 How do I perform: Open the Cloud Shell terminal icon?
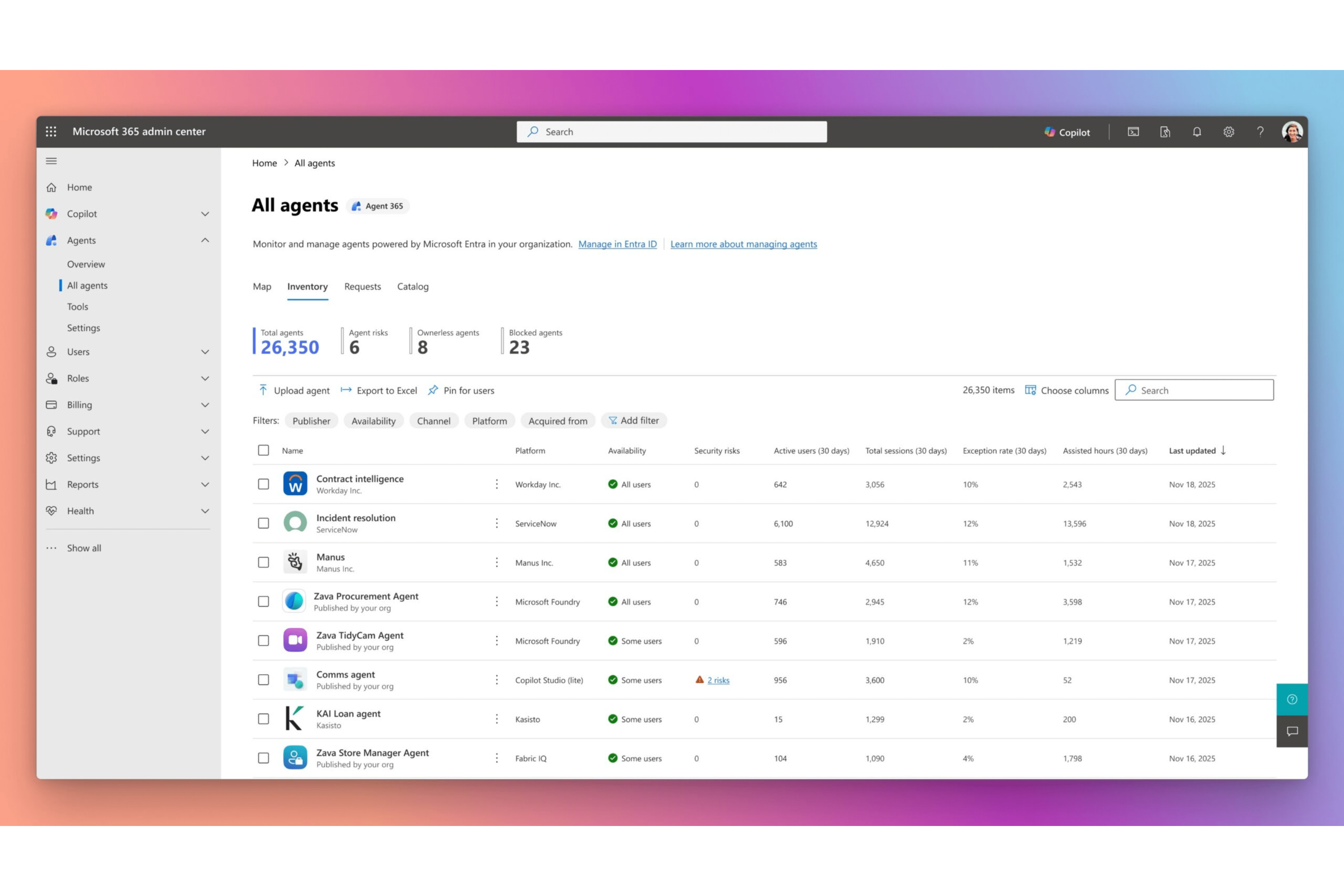1133,132
